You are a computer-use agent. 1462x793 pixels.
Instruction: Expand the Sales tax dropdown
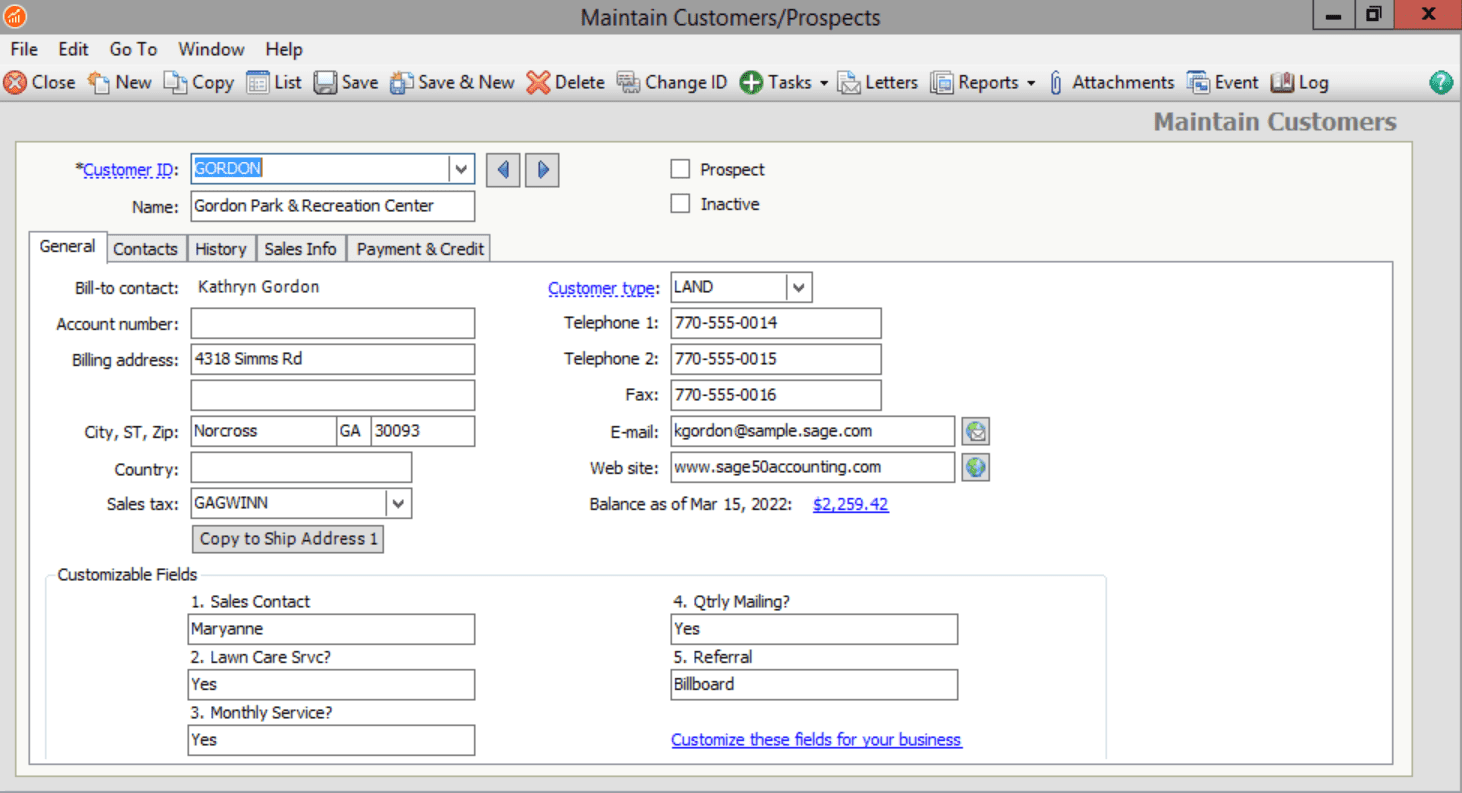click(x=398, y=503)
